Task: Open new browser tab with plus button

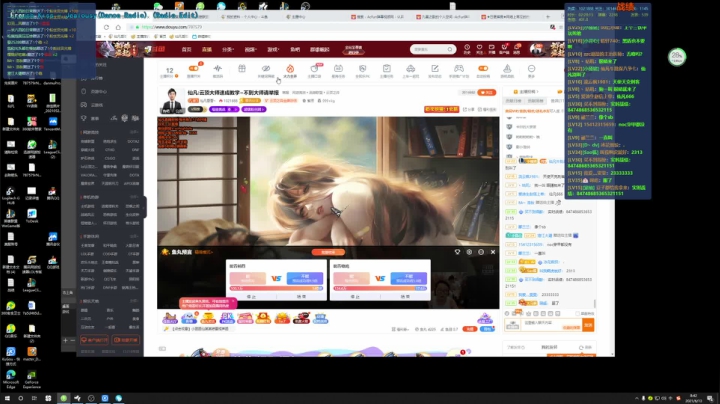Action: pos(548,17)
